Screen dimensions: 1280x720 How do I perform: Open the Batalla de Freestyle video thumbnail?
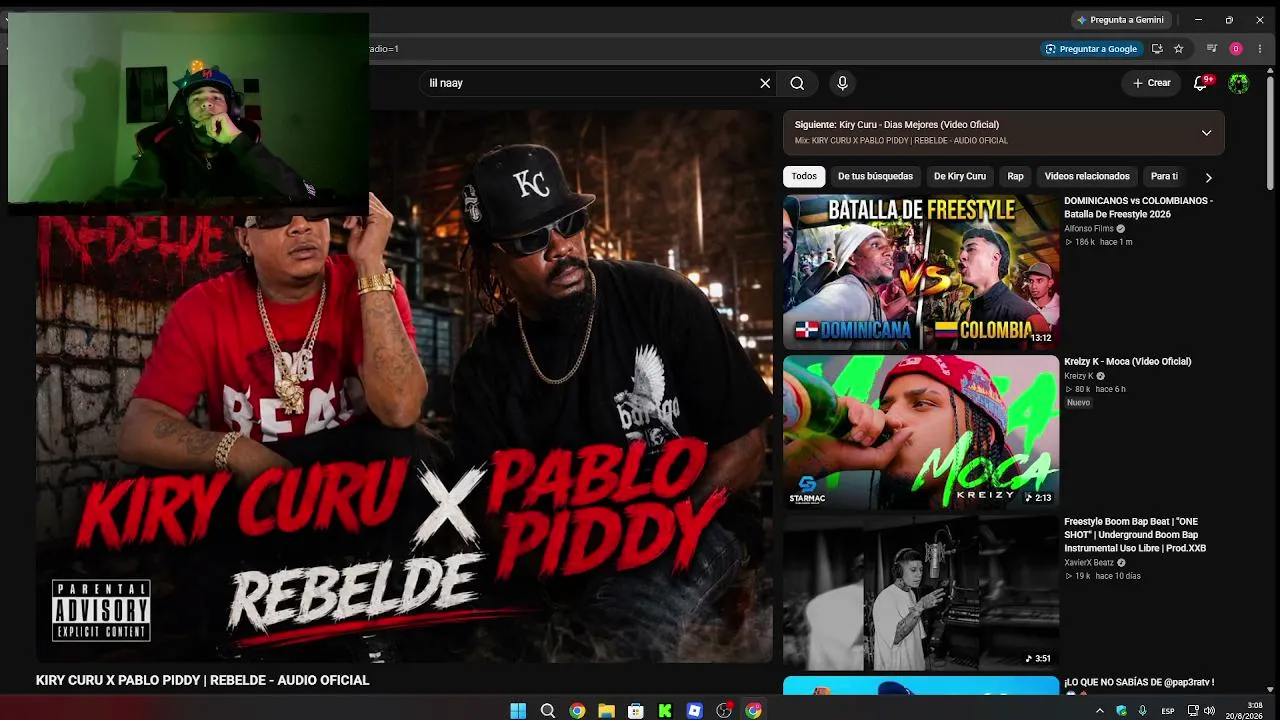point(921,272)
